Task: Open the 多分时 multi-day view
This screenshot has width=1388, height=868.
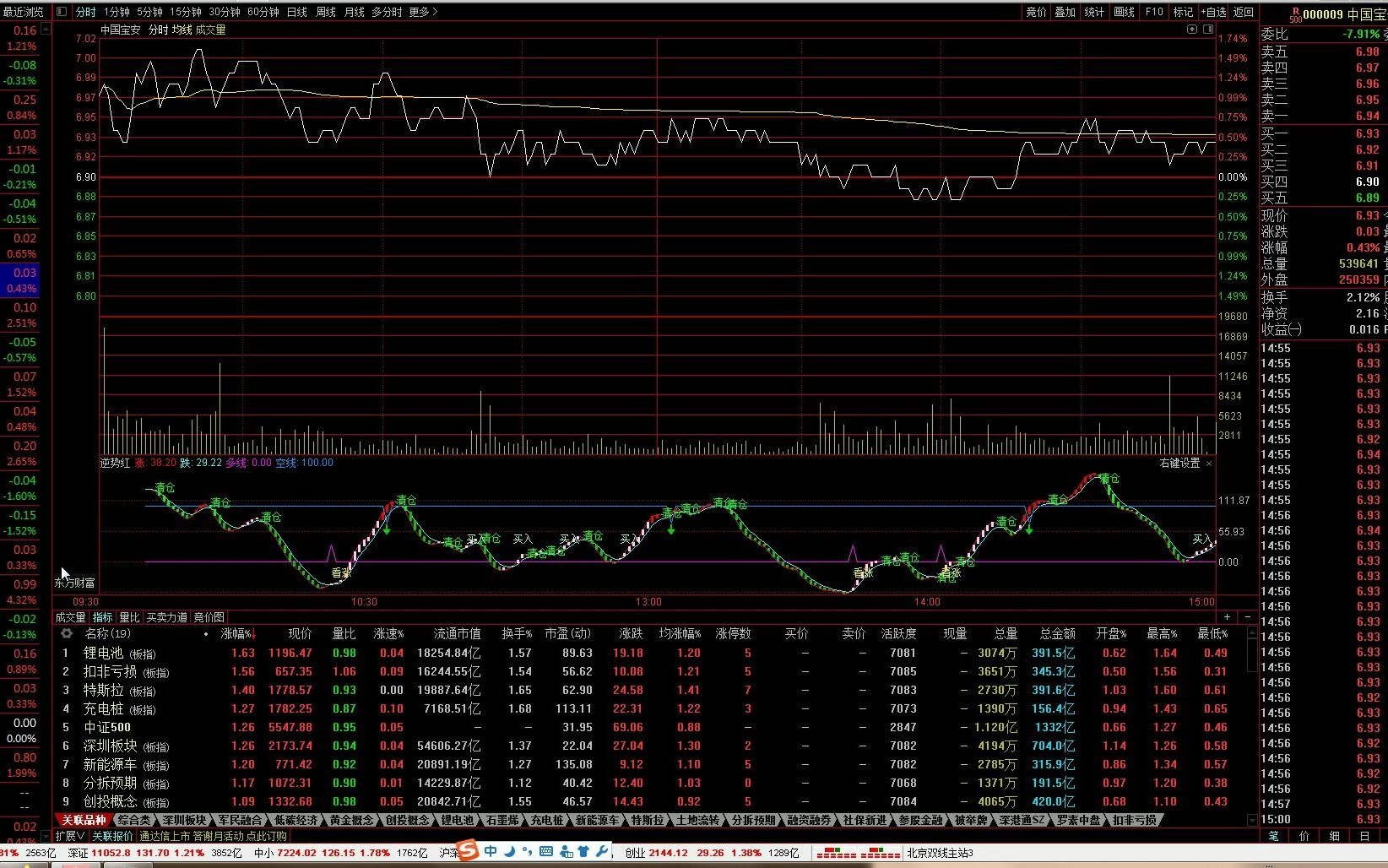Action: coord(387,12)
